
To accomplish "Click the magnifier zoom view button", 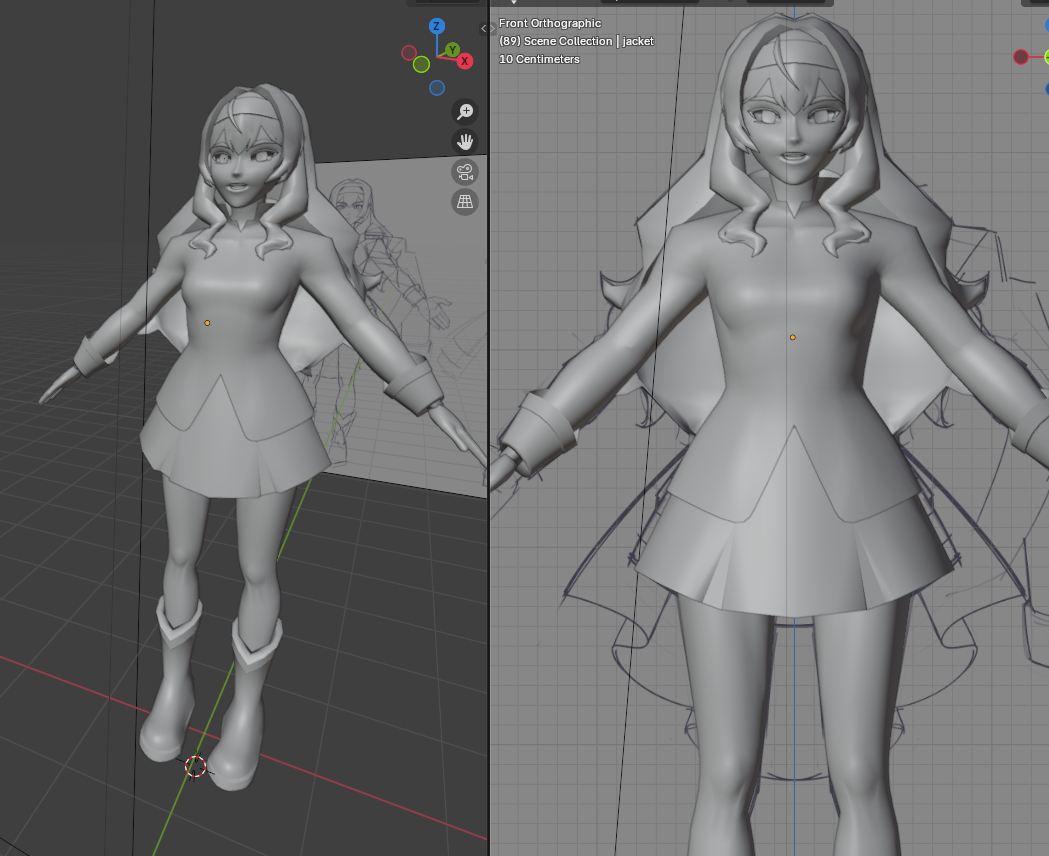I will 465,111.
